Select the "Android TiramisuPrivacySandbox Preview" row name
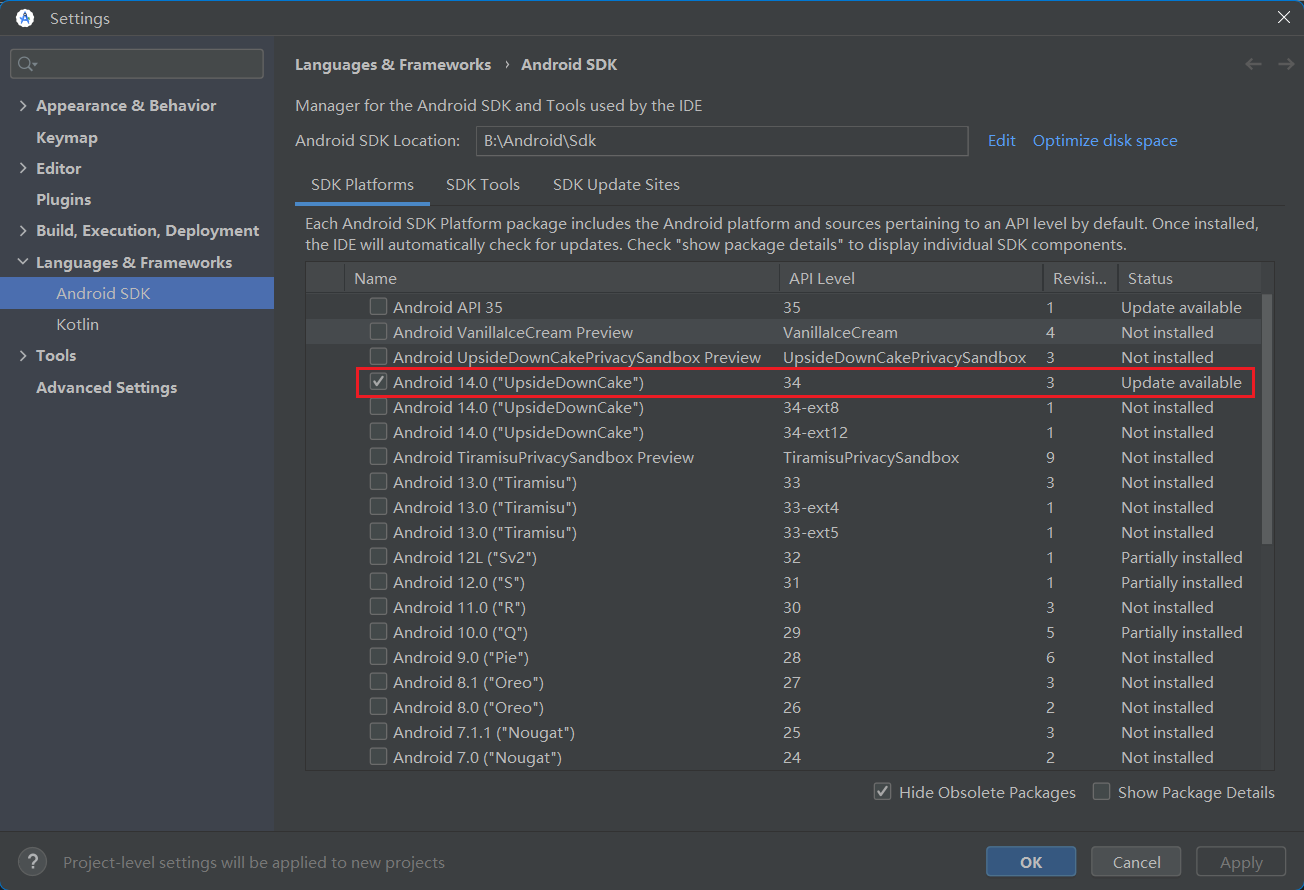 543,457
